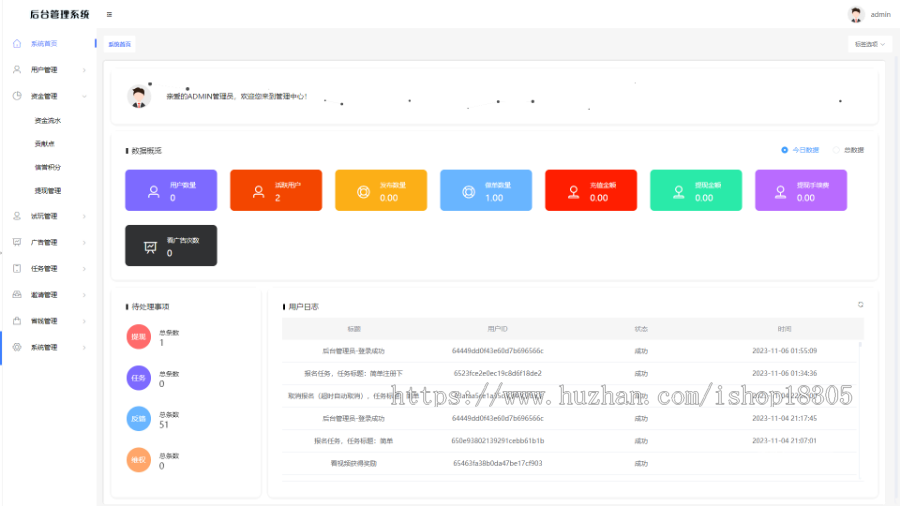Open the tab options dropdown at top right
Image resolution: width=900 pixels, height=506 pixels.
click(870, 44)
